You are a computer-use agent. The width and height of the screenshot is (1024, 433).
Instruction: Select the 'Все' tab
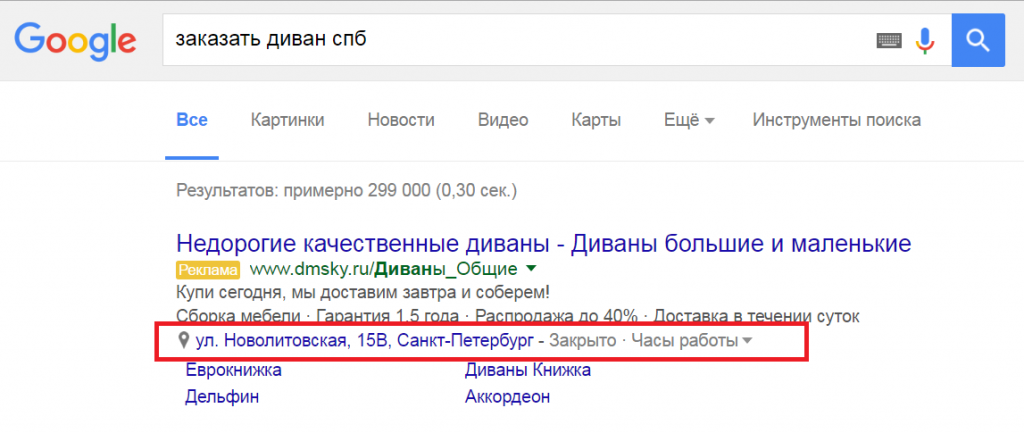click(x=192, y=120)
